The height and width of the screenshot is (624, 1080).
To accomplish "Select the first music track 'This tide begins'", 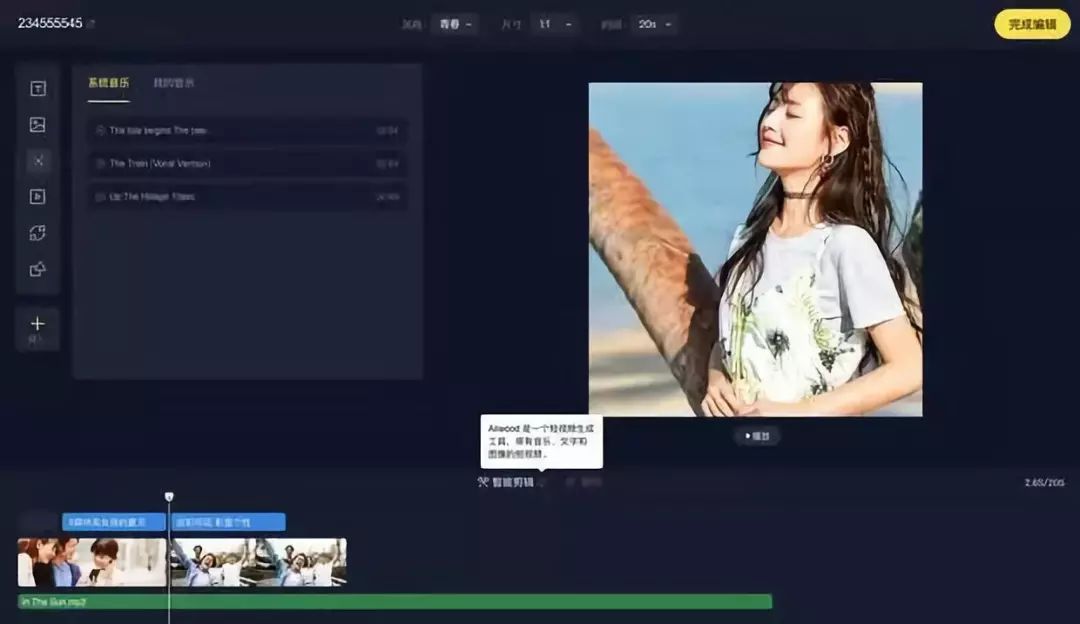I will coord(248,130).
